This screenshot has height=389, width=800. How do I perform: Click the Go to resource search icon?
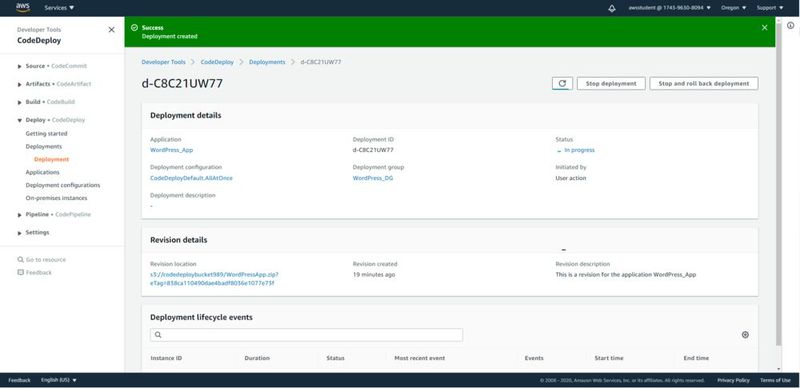pyautogui.click(x=20, y=259)
